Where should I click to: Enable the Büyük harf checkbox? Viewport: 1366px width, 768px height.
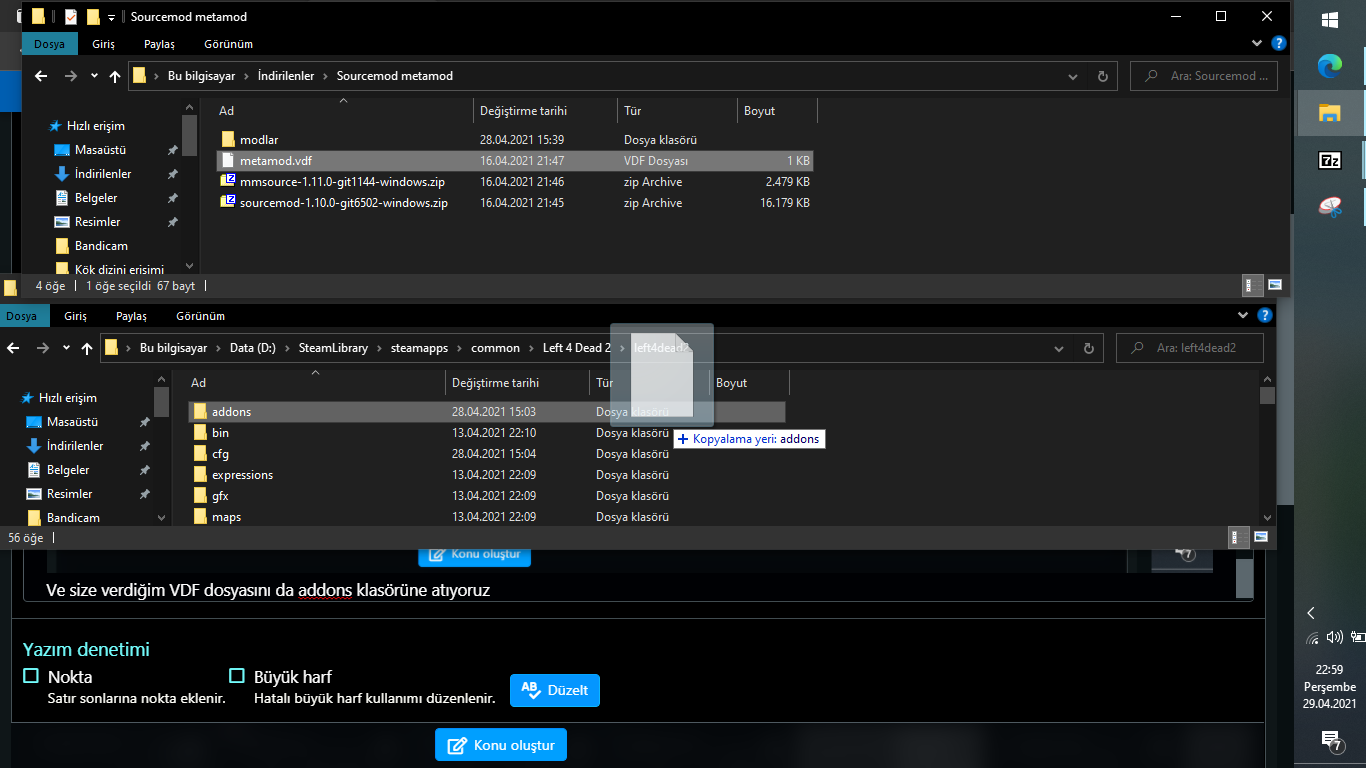237,676
